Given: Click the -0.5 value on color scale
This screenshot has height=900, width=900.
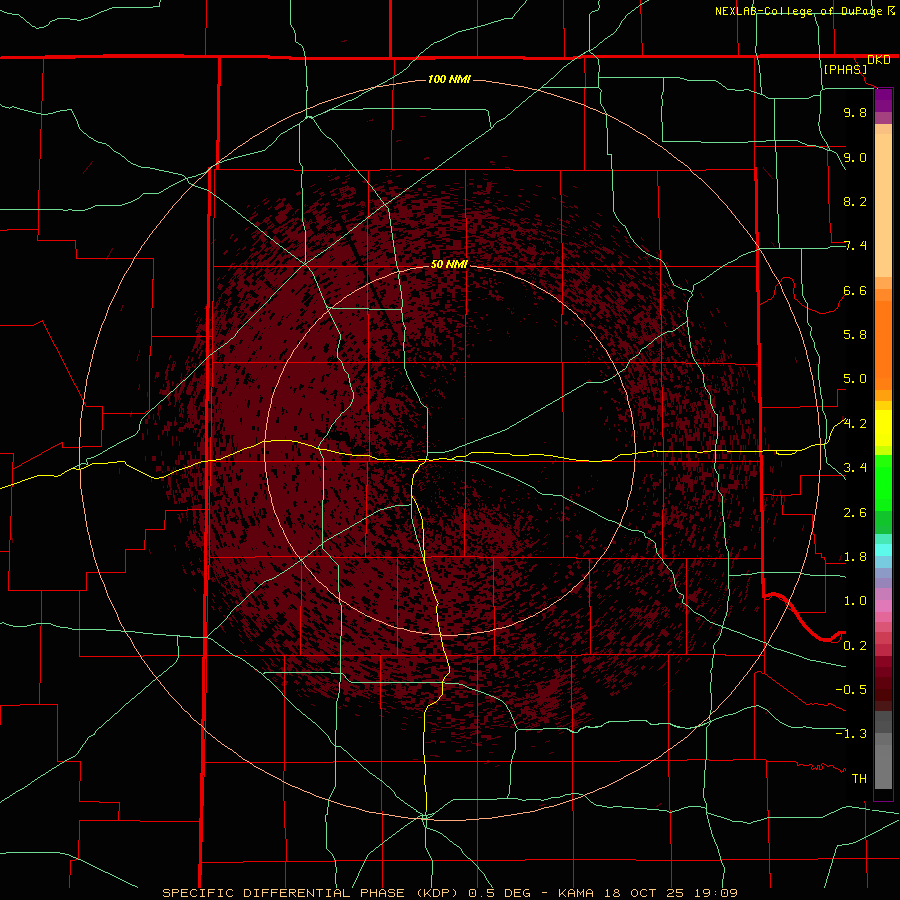Looking at the screenshot, I should (x=851, y=690).
